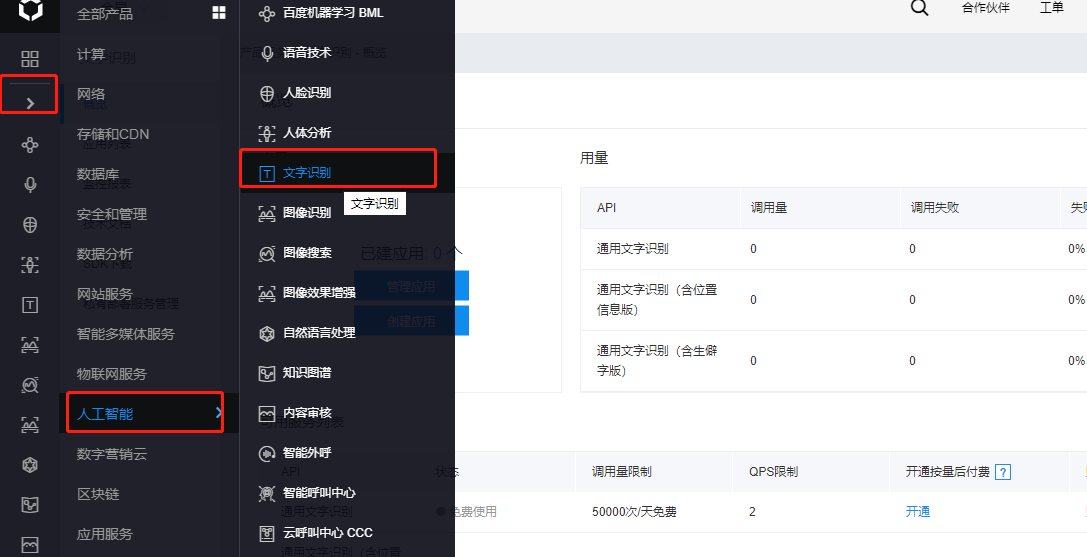This screenshot has height=557, width=1087.
Task: Open the 网站服务 category
Action: pos(105,294)
